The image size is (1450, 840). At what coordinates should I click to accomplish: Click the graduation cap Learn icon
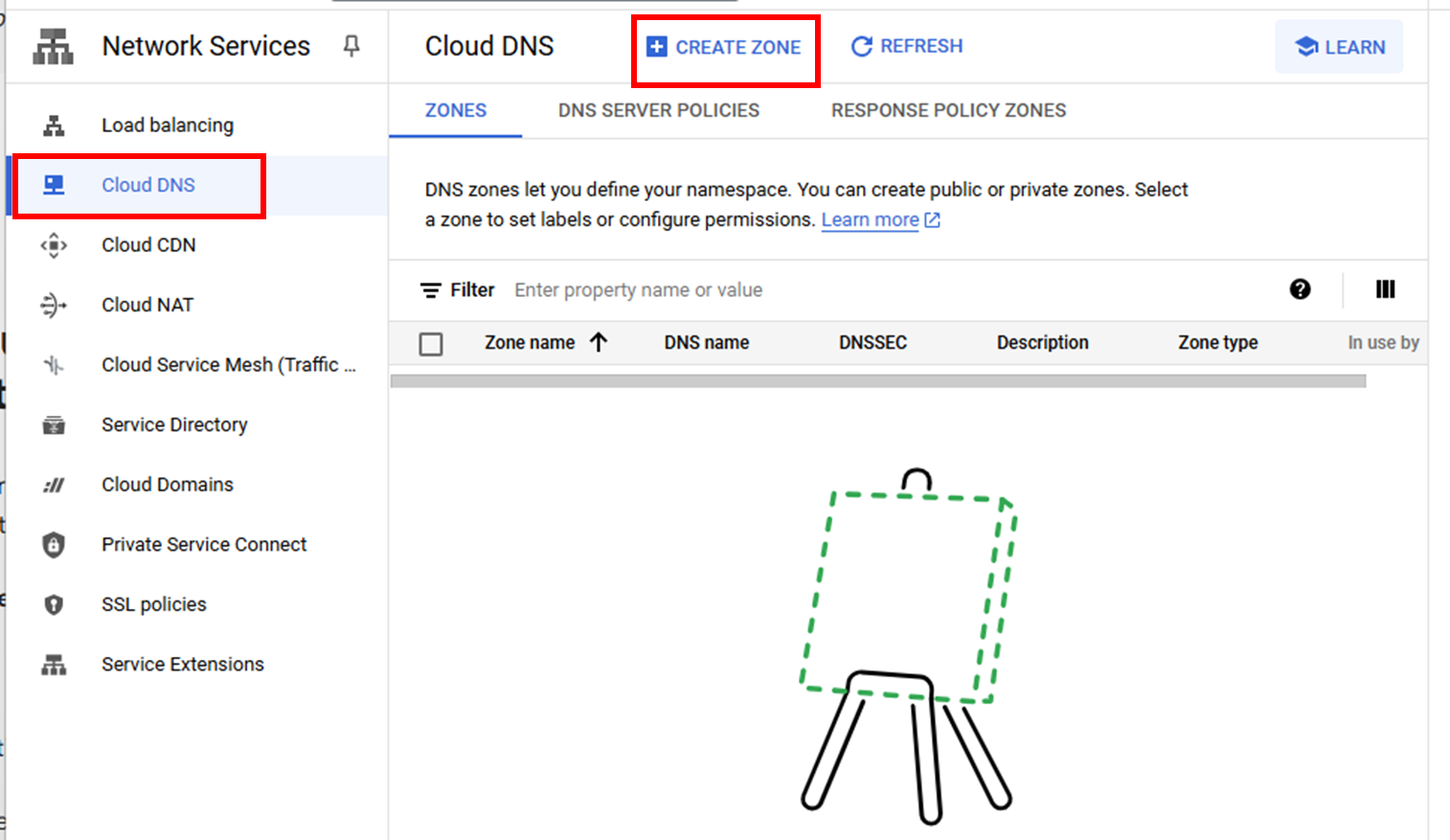[x=1306, y=47]
